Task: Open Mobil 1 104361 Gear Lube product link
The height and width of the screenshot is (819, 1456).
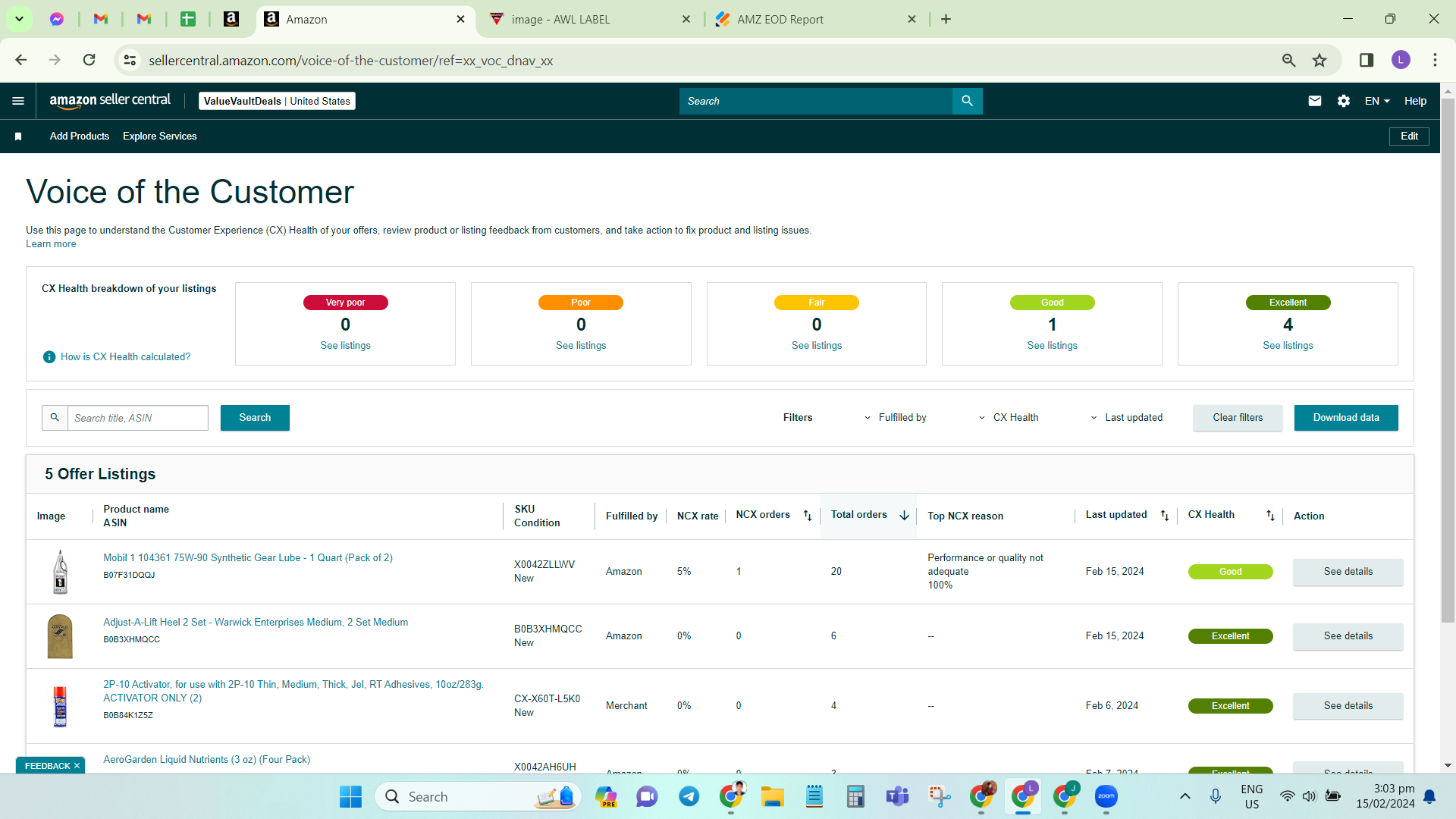Action: click(248, 558)
